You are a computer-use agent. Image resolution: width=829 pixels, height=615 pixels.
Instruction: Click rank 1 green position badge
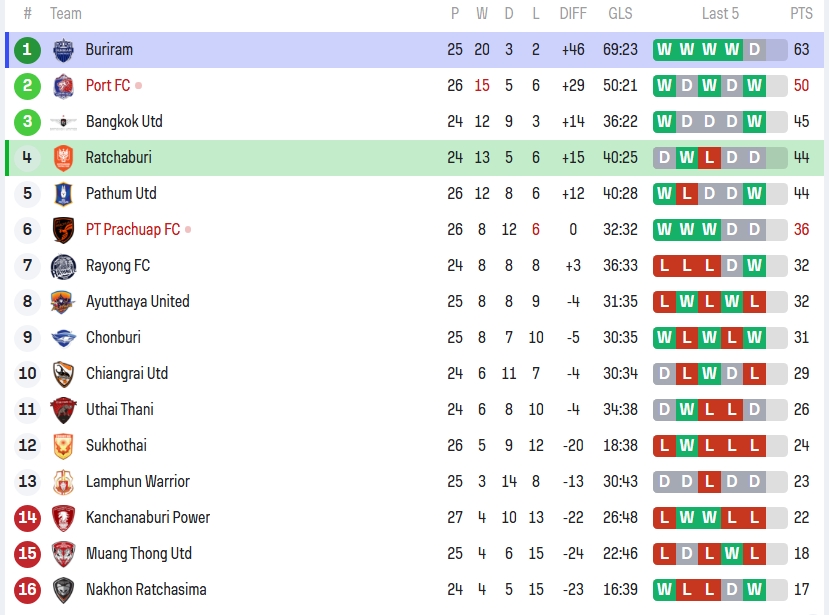click(28, 50)
